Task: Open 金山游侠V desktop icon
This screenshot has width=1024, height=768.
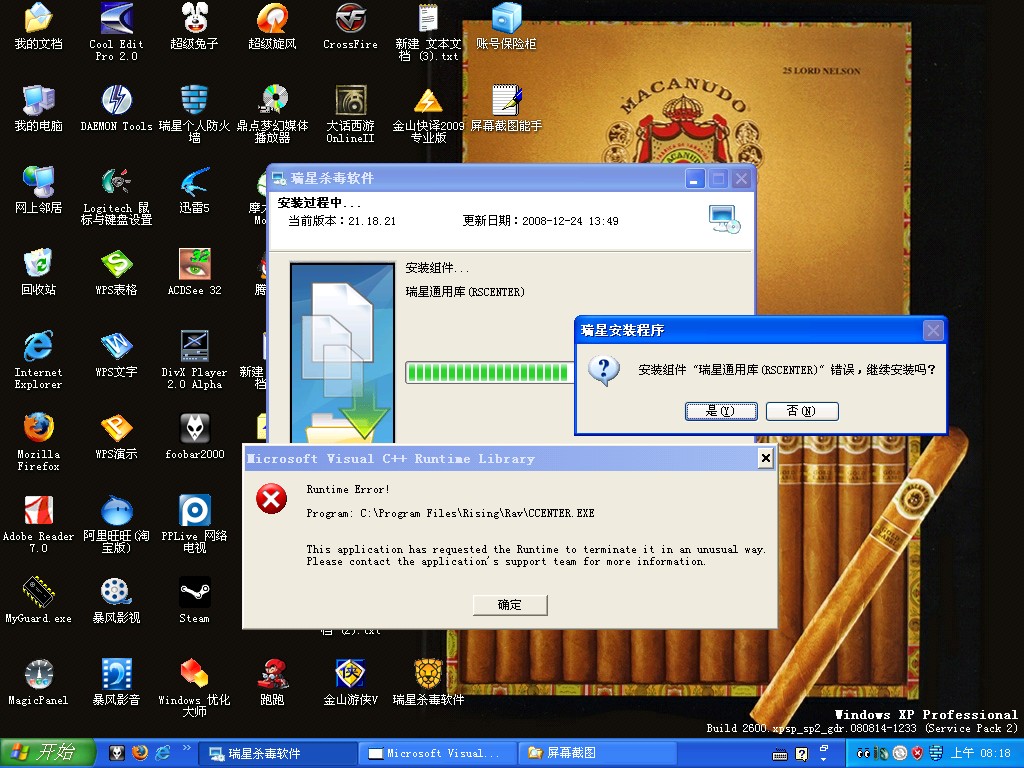Action: click(350, 682)
